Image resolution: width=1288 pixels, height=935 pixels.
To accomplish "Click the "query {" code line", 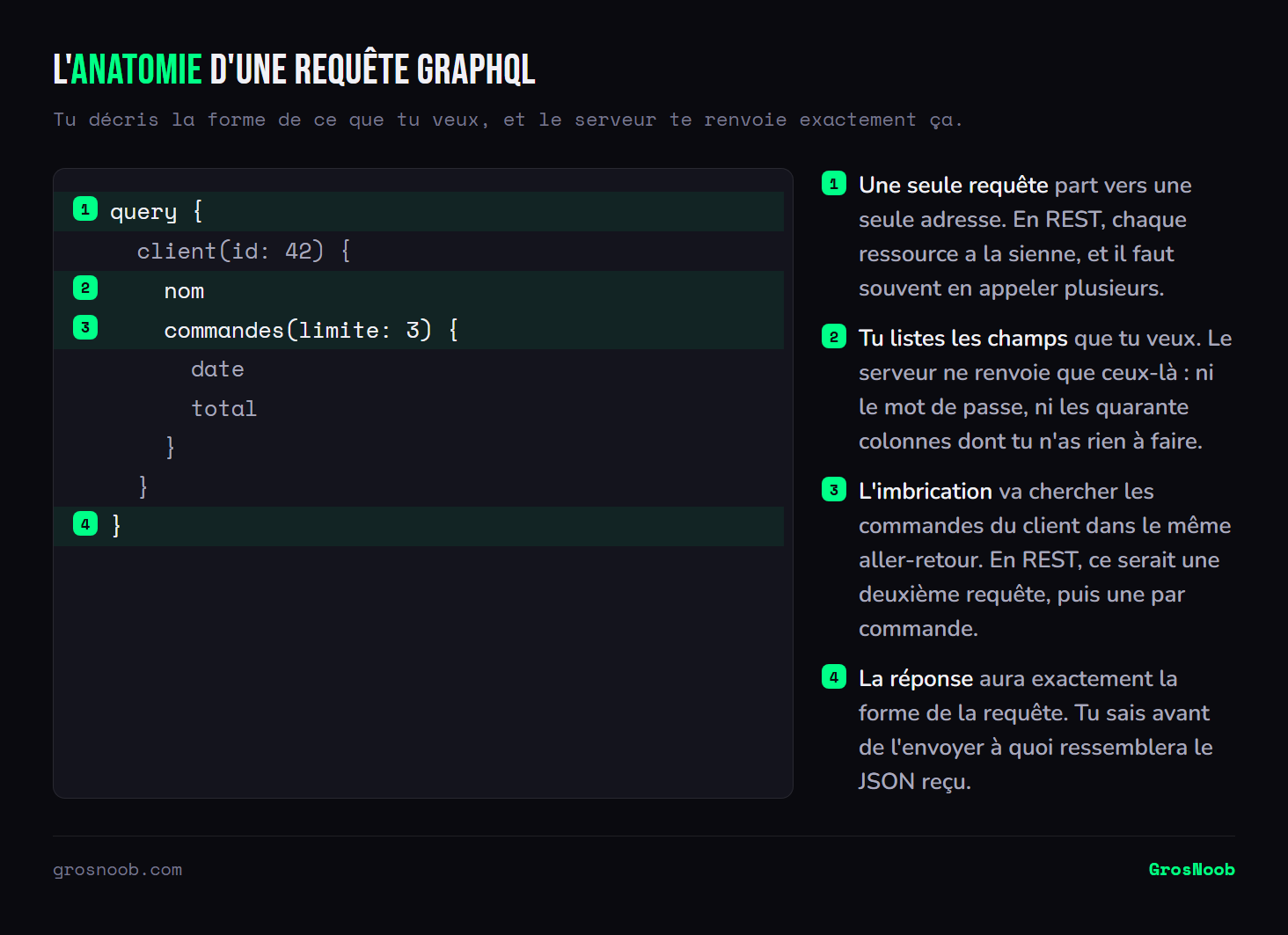I will [419, 212].
